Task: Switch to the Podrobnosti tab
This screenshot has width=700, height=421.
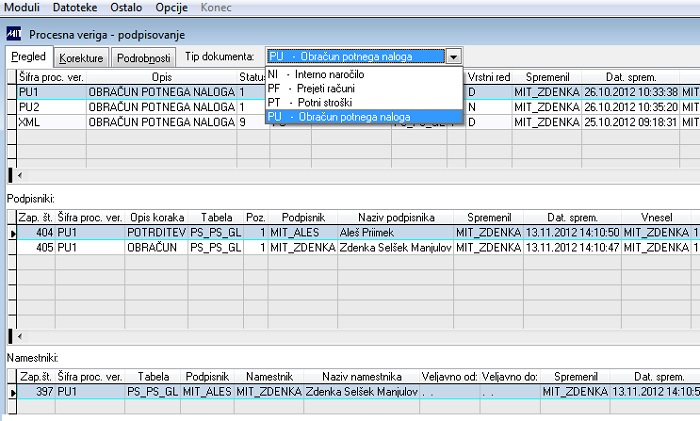Action: tap(143, 58)
